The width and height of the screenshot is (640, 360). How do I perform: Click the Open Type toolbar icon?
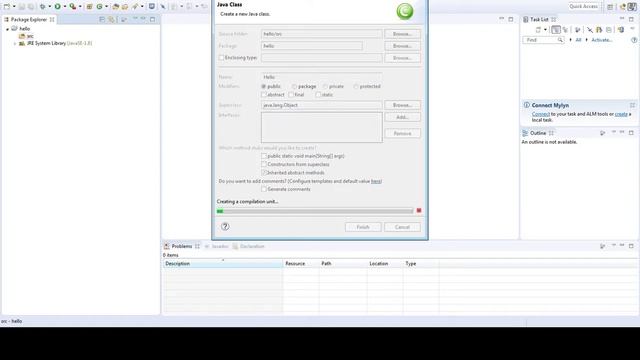click(x=116, y=7)
